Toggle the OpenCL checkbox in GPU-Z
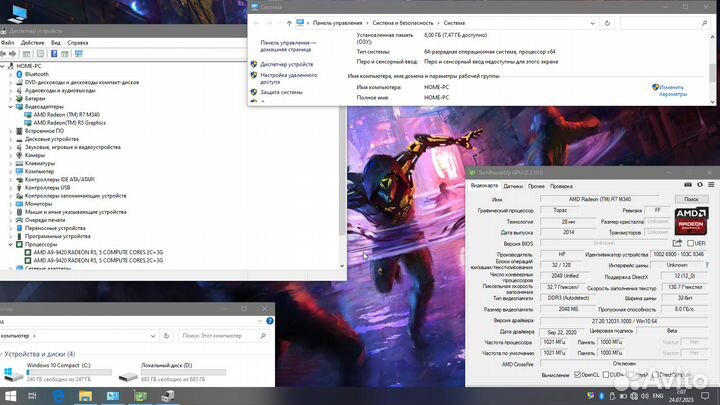720x405 pixels. click(x=578, y=375)
